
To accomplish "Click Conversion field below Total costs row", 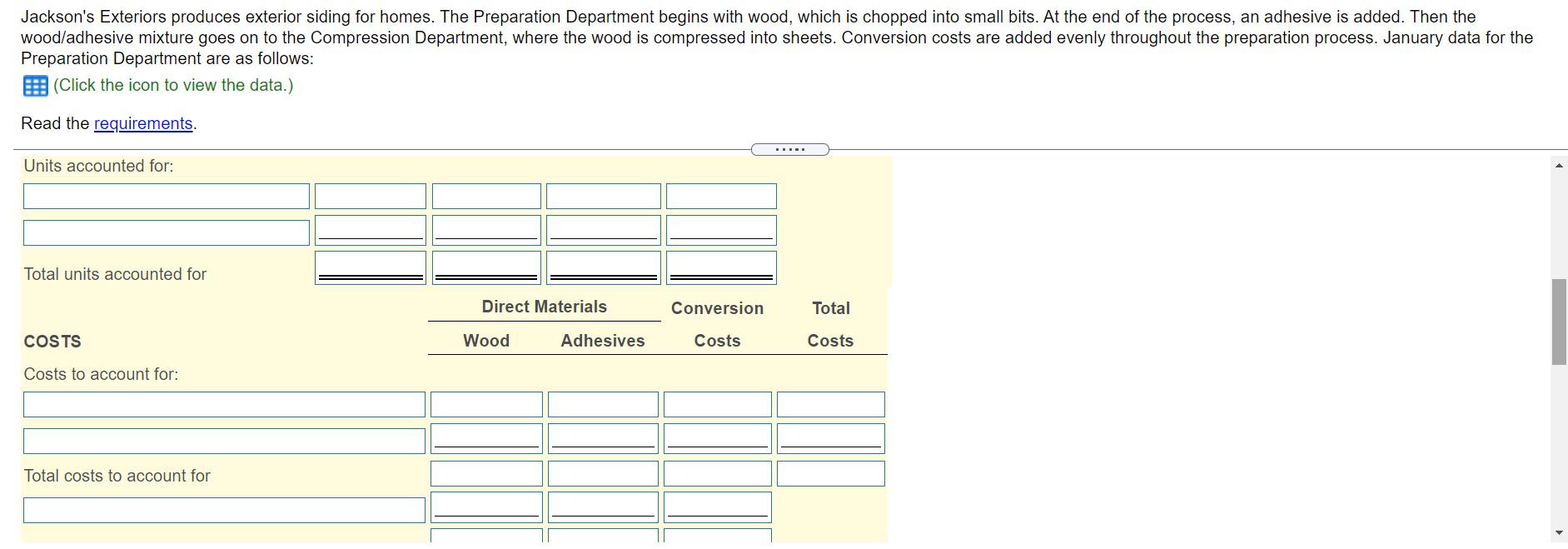I will (x=717, y=507).
